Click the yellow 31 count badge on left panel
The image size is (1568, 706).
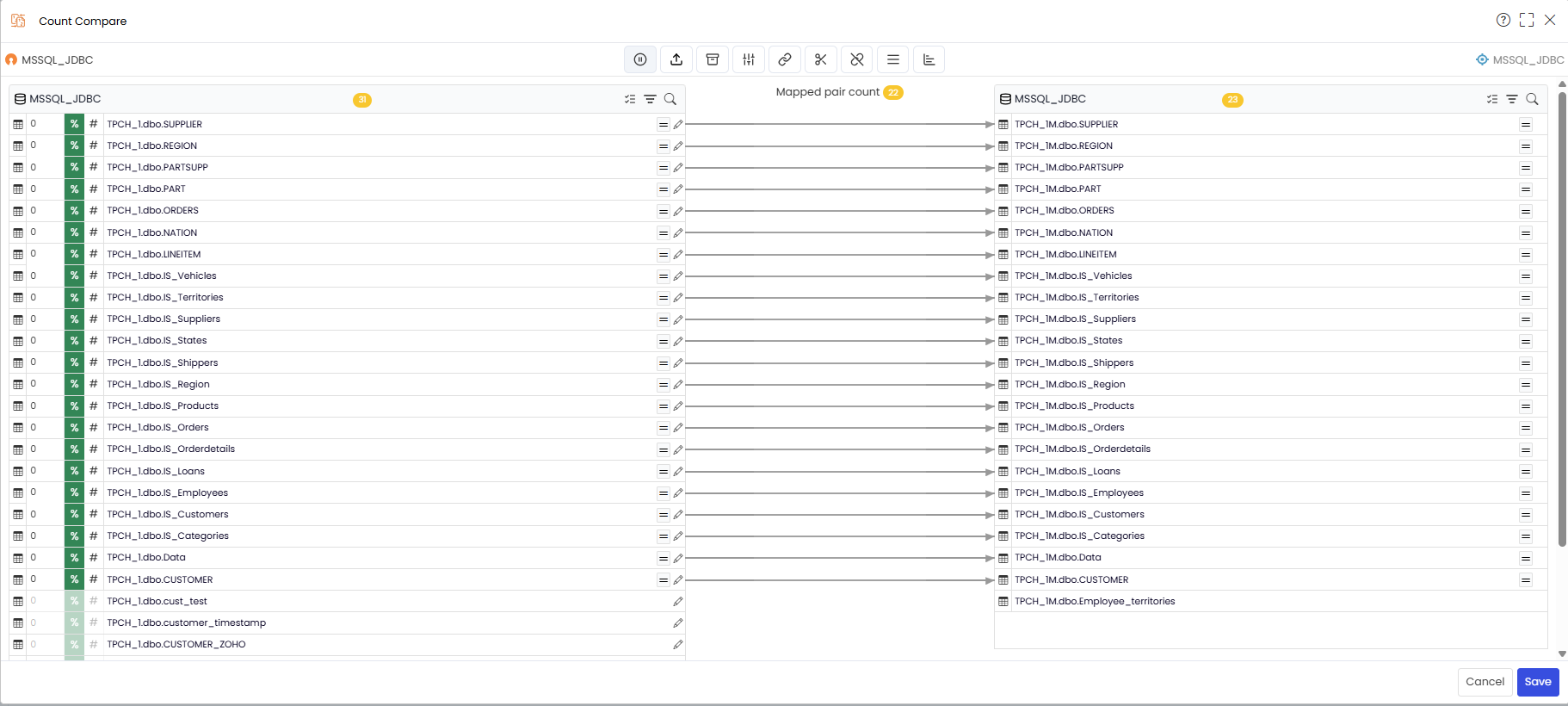point(362,100)
